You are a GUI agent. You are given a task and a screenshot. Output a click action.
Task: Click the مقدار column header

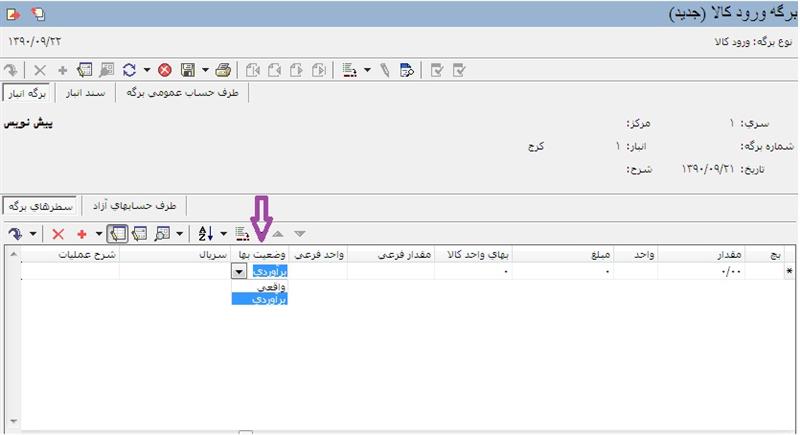point(718,256)
